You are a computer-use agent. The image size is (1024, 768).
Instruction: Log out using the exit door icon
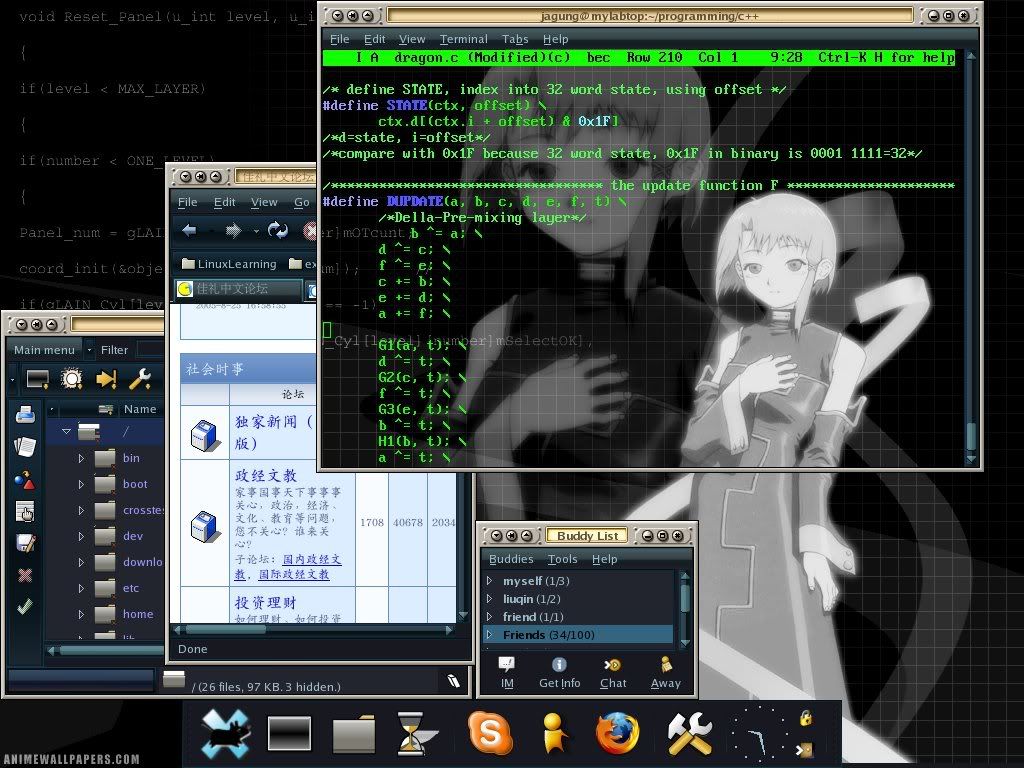coord(805,750)
